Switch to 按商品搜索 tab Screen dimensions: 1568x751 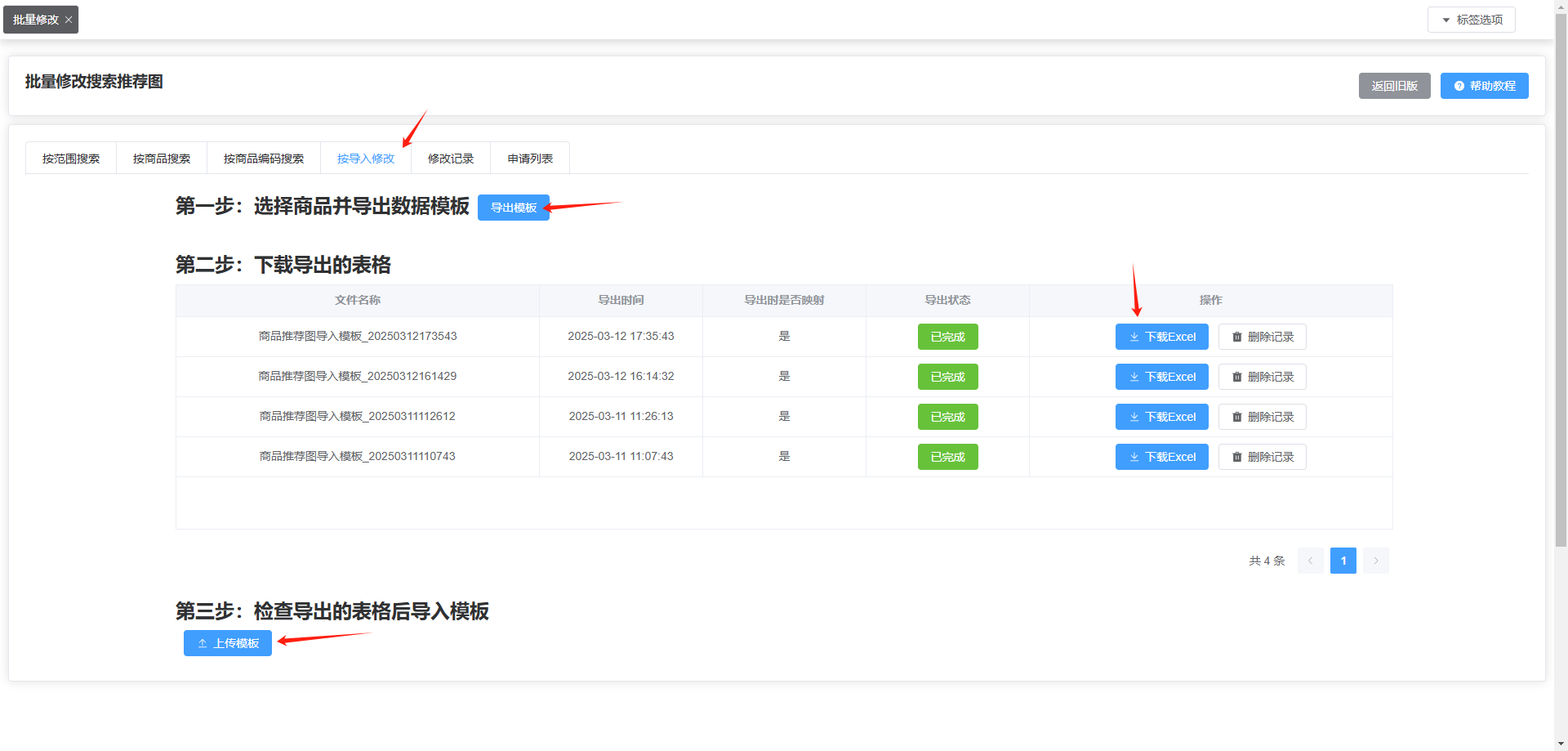pos(162,159)
